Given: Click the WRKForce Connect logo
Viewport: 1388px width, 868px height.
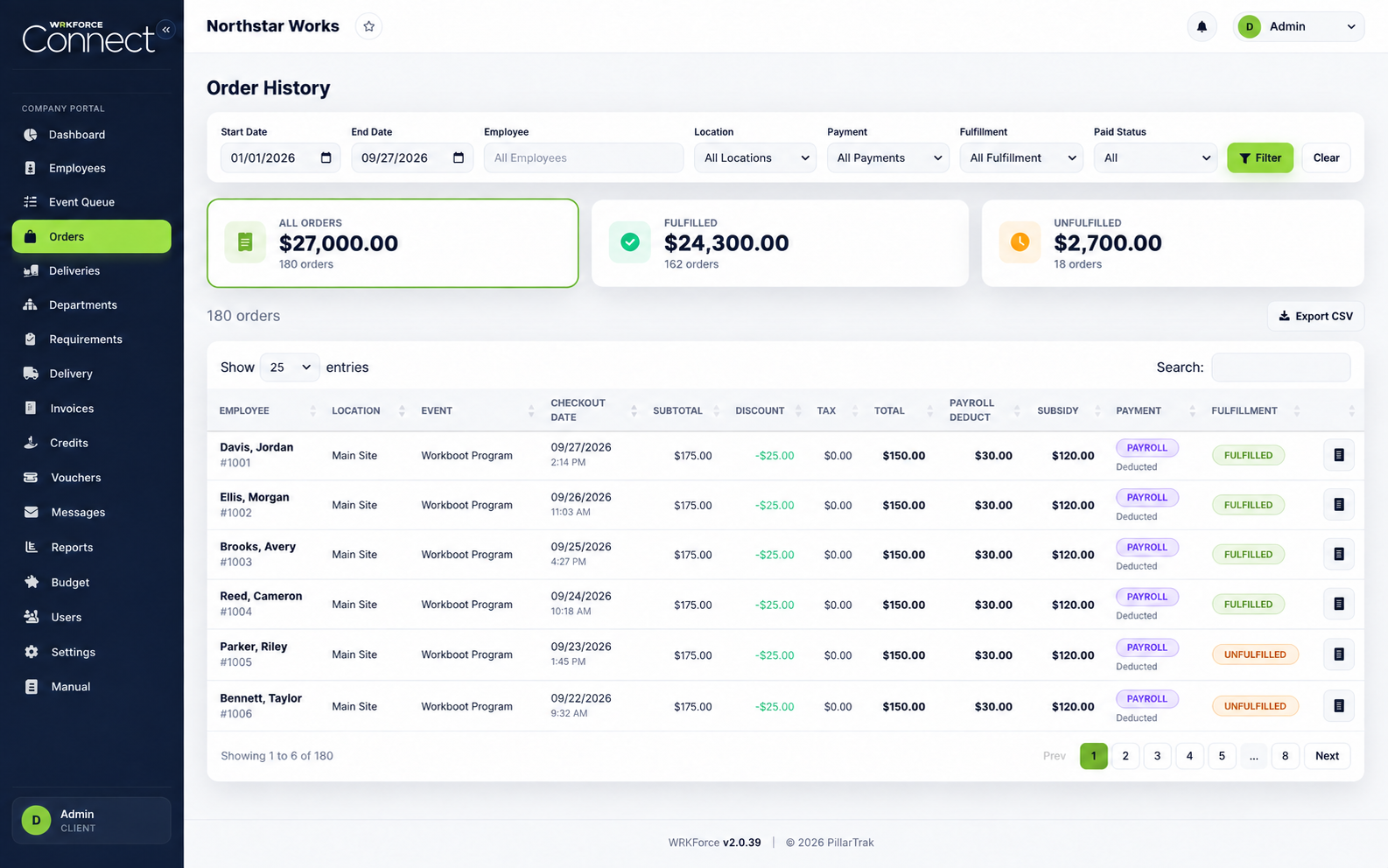Looking at the screenshot, I should 88,38.
